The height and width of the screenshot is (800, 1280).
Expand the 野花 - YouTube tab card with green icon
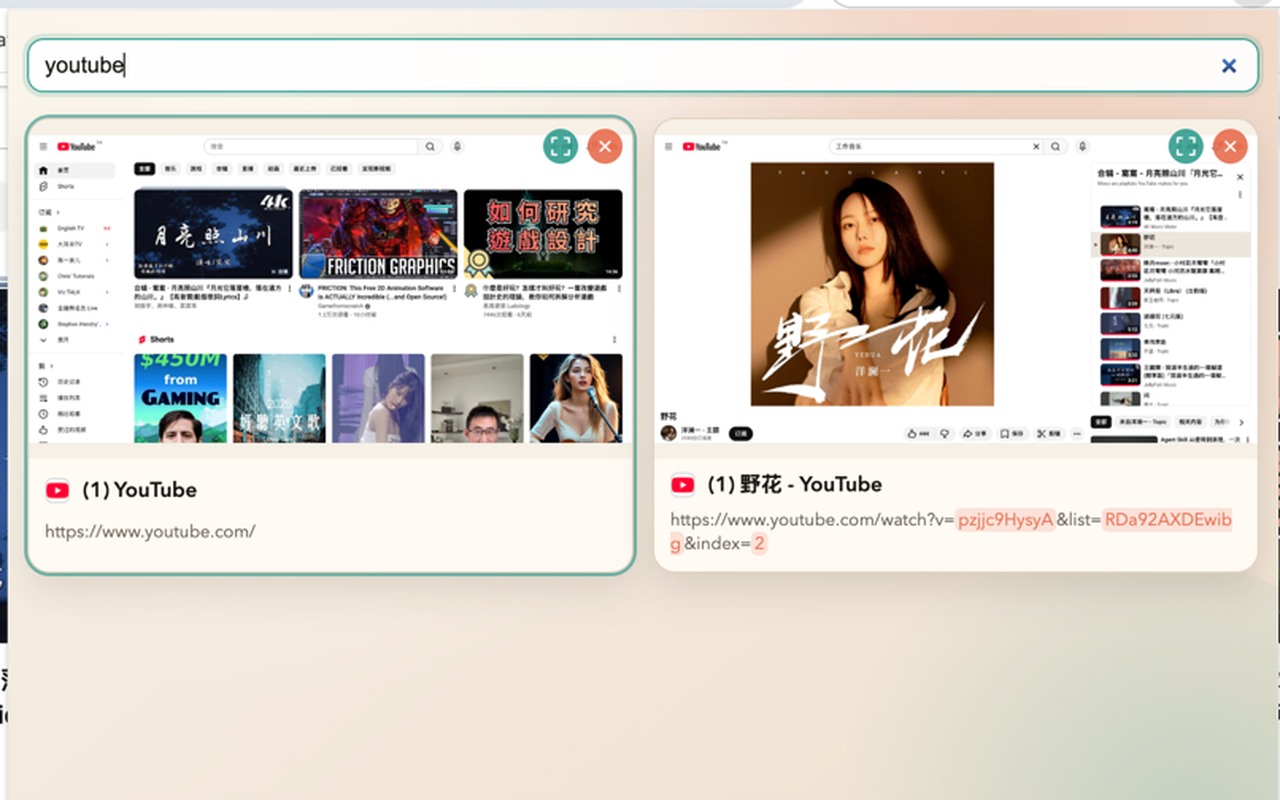click(x=1186, y=146)
